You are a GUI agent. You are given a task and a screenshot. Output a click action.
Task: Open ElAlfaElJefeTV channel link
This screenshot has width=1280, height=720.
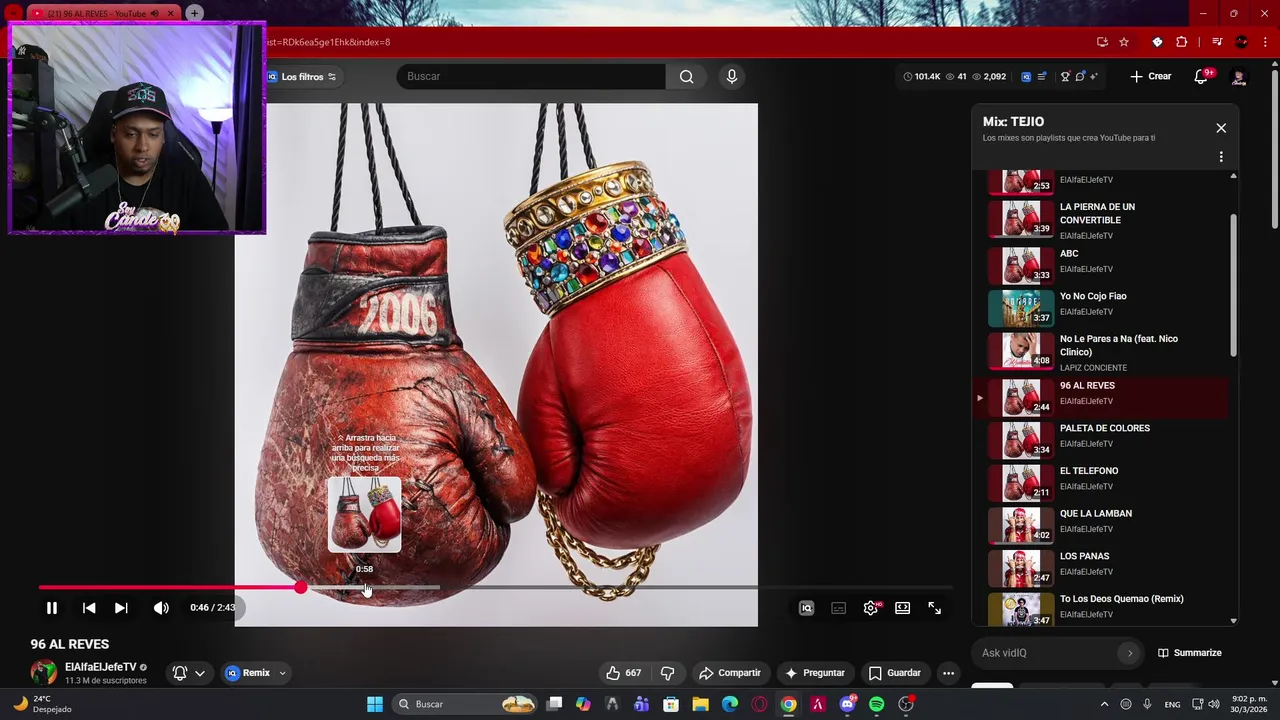click(101, 667)
